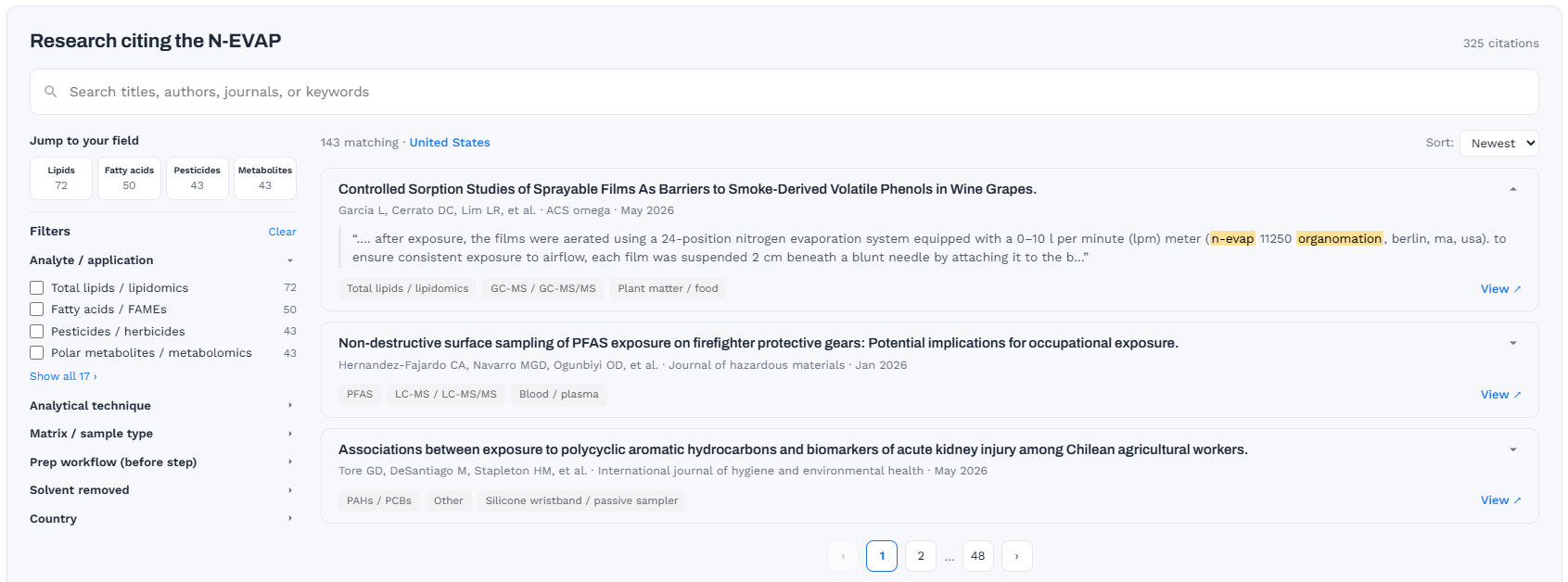Select the Lipids 72 field chip
The height and width of the screenshot is (582, 1568).
pos(61,178)
